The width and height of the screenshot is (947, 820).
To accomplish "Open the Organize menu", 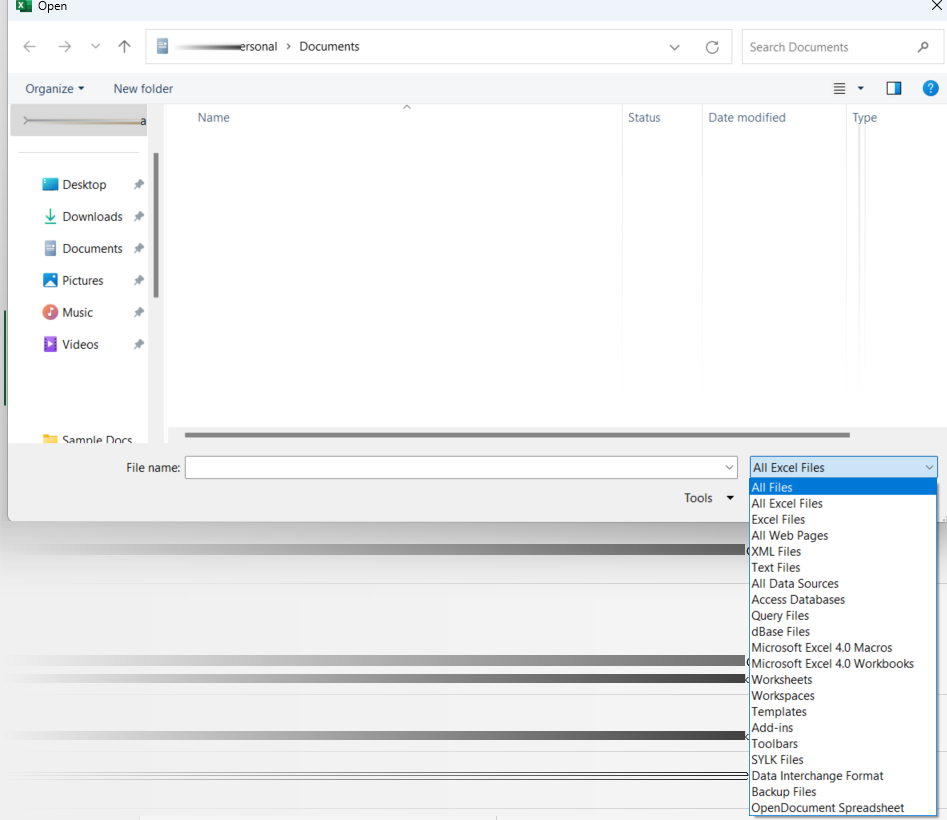I will pos(54,89).
